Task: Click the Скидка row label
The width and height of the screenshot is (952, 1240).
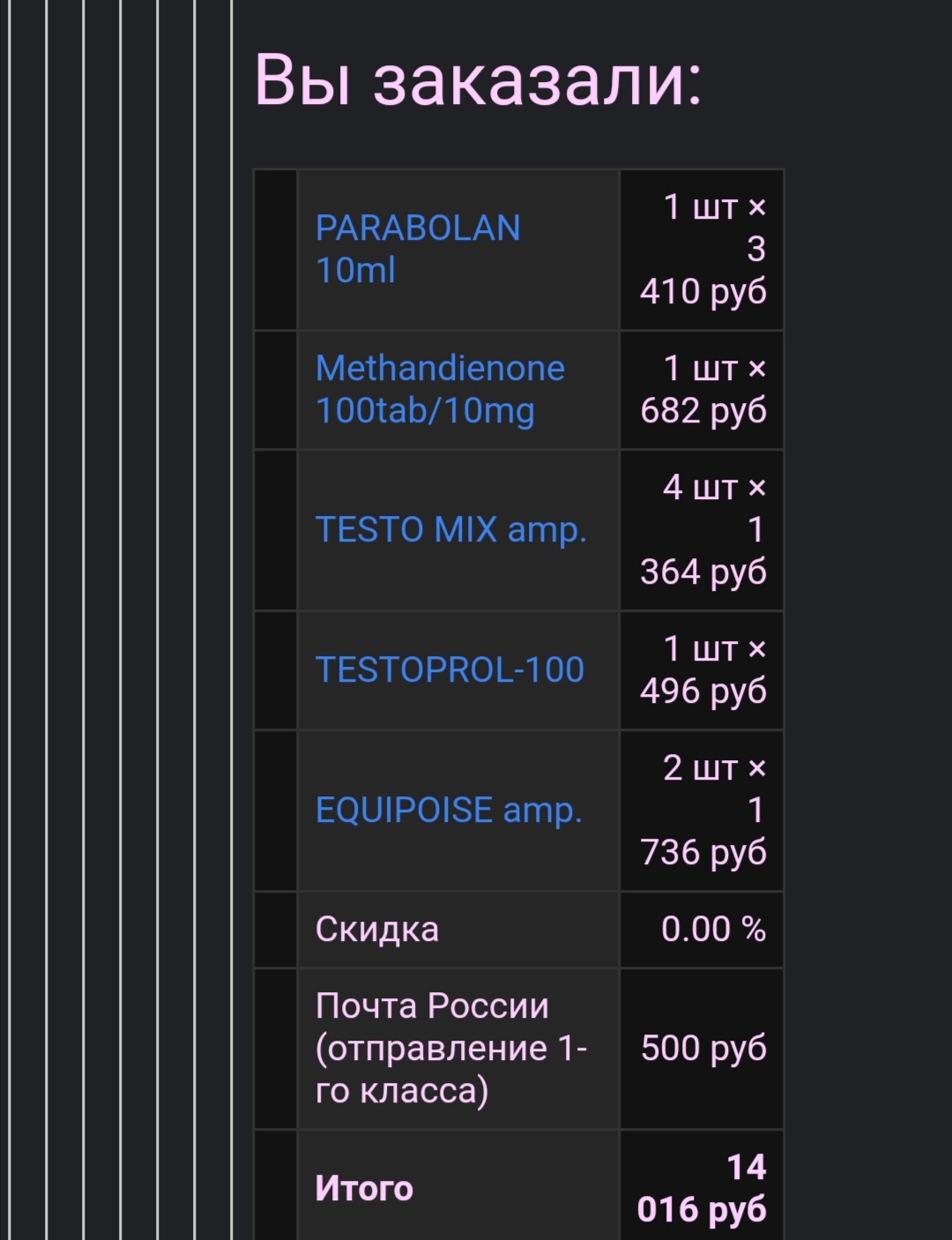Action: coord(377,930)
